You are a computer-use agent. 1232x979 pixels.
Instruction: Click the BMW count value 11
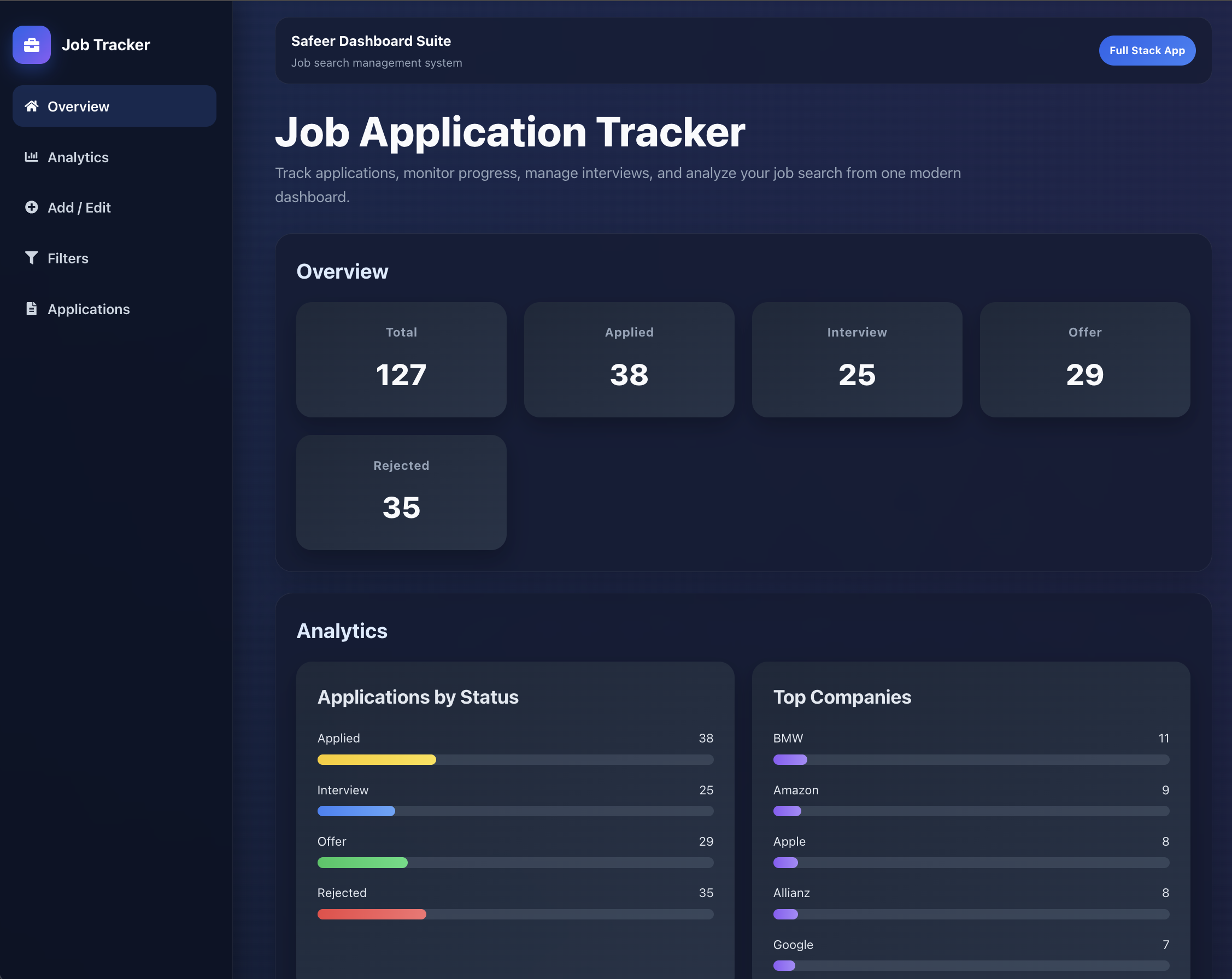(1164, 738)
